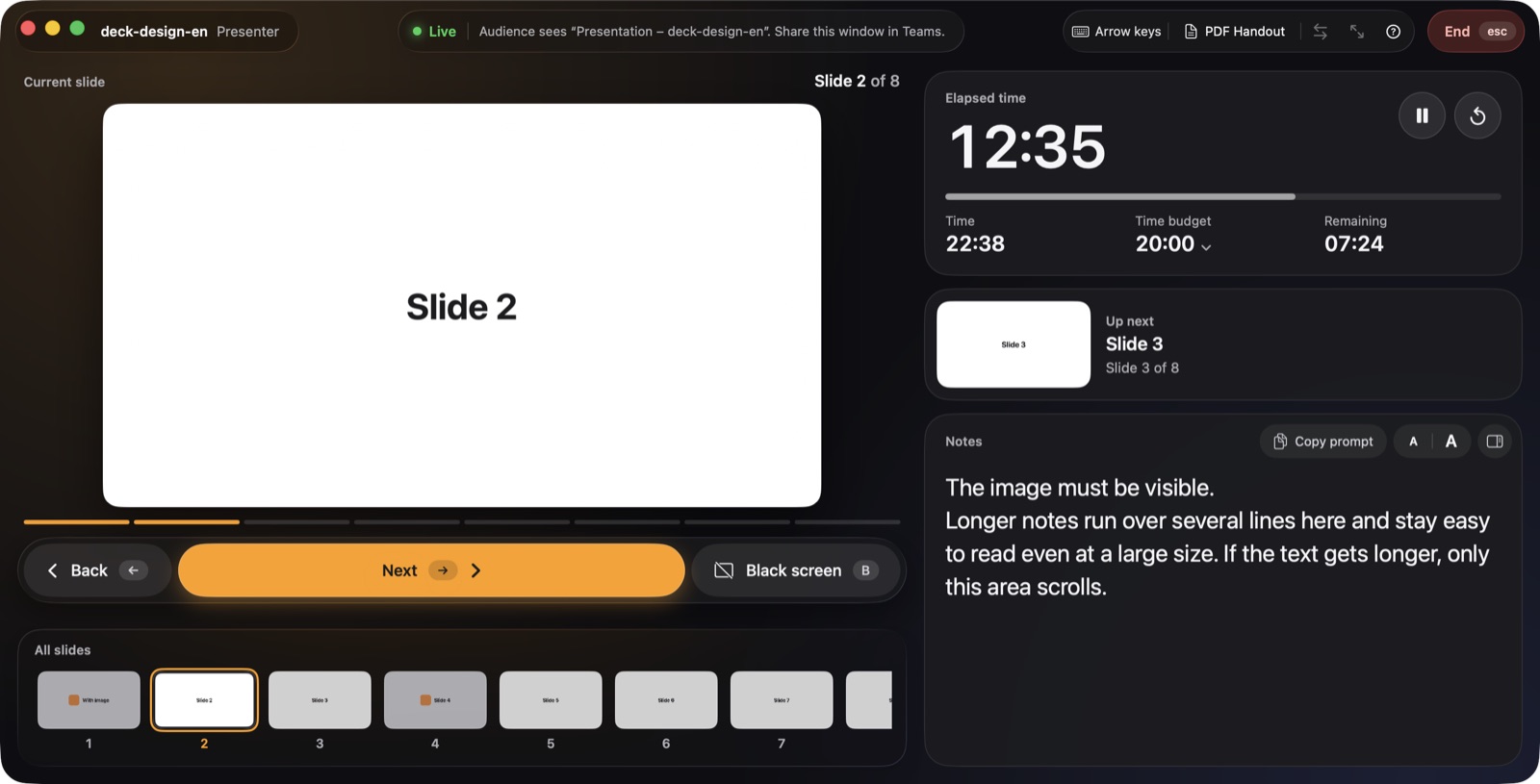Jump to slide 5 thumbnail

coord(551,699)
